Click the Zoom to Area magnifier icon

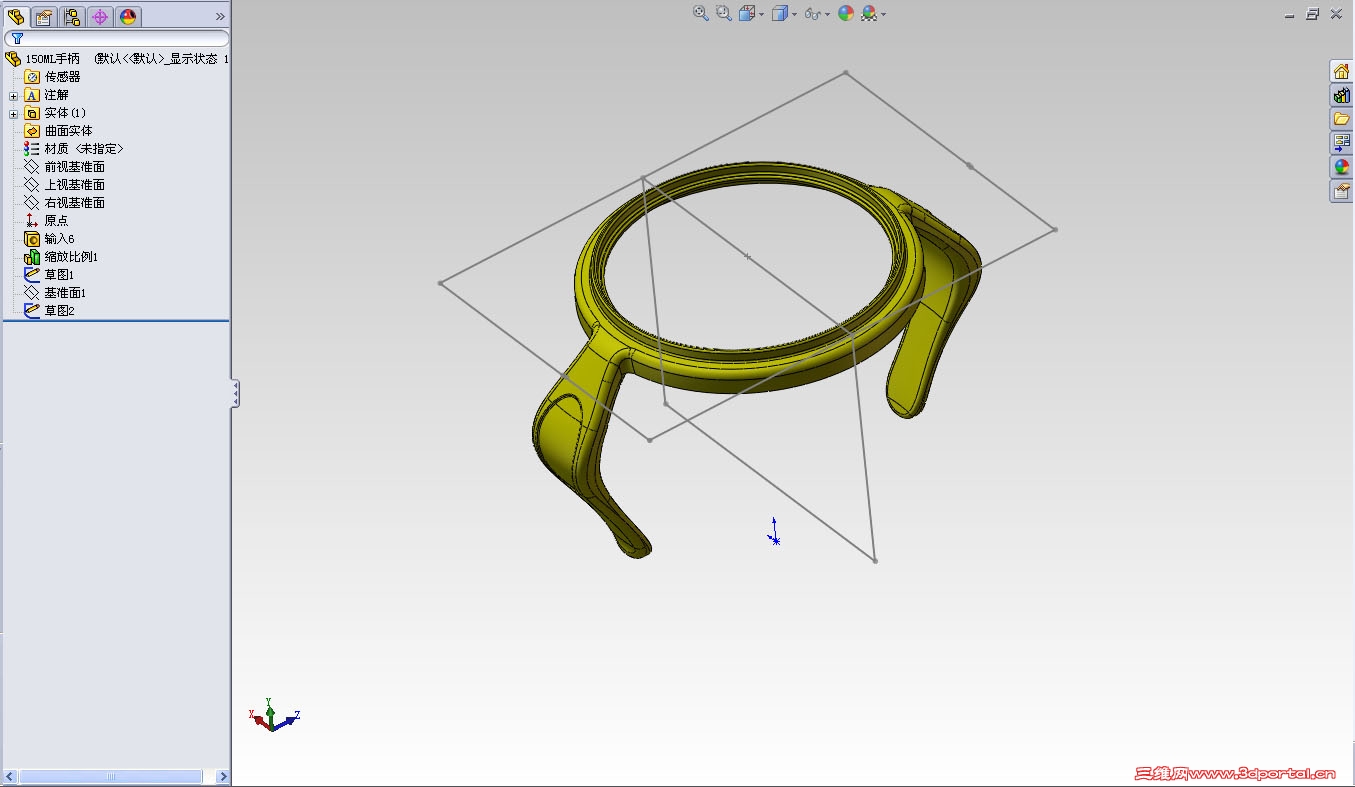pyautogui.click(x=723, y=13)
